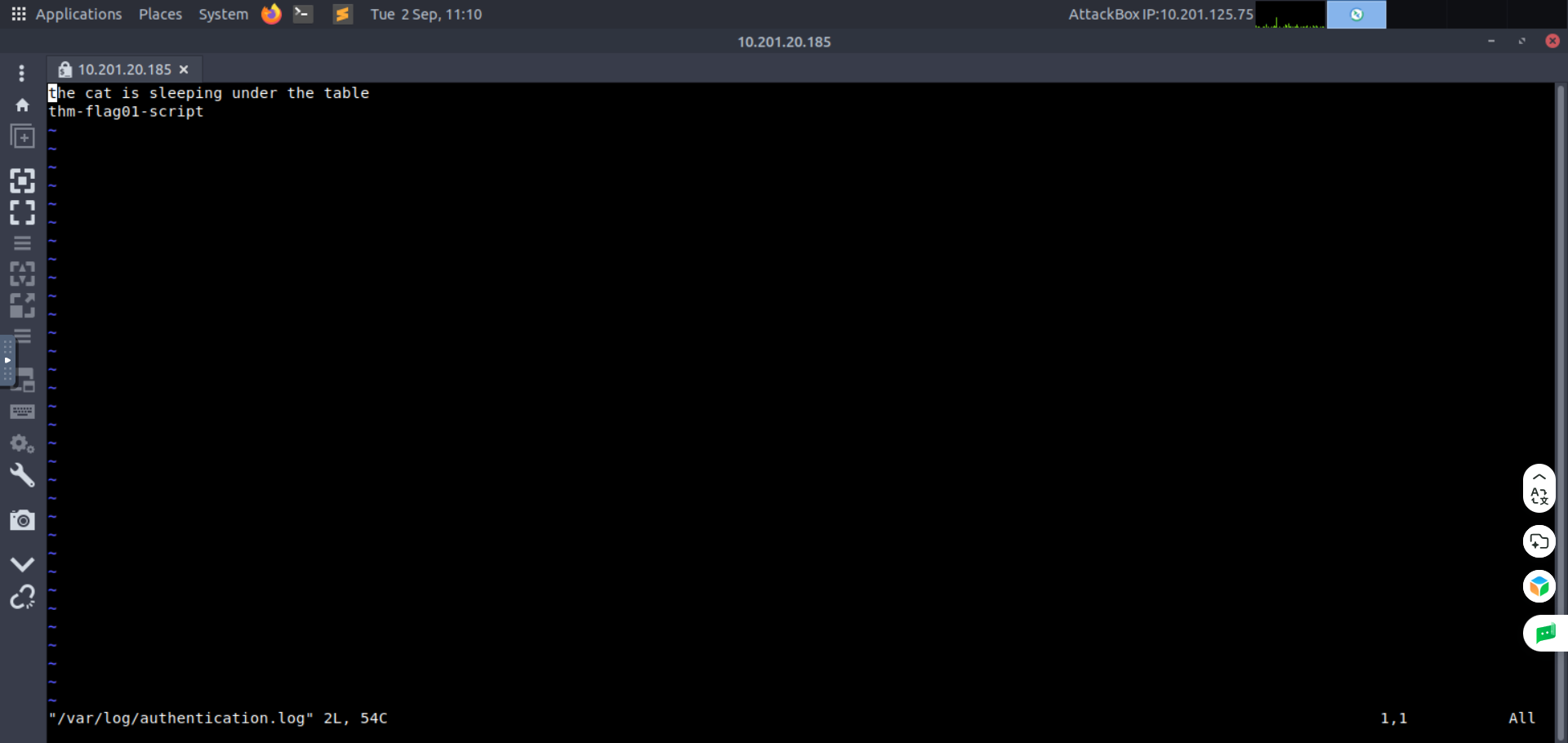Open the preferences gears icon
This screenshot has height=743, width=1568.
tap(22, 444)
